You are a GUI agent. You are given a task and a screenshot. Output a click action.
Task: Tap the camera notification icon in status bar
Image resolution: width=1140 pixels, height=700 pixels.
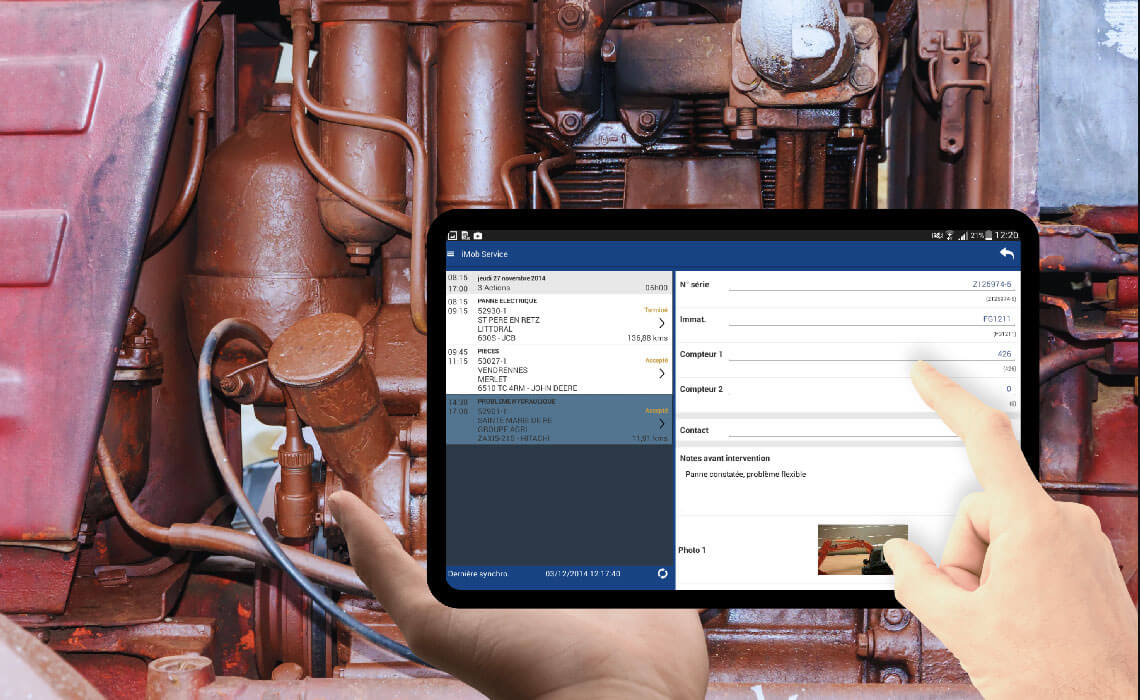coord(478,236)
